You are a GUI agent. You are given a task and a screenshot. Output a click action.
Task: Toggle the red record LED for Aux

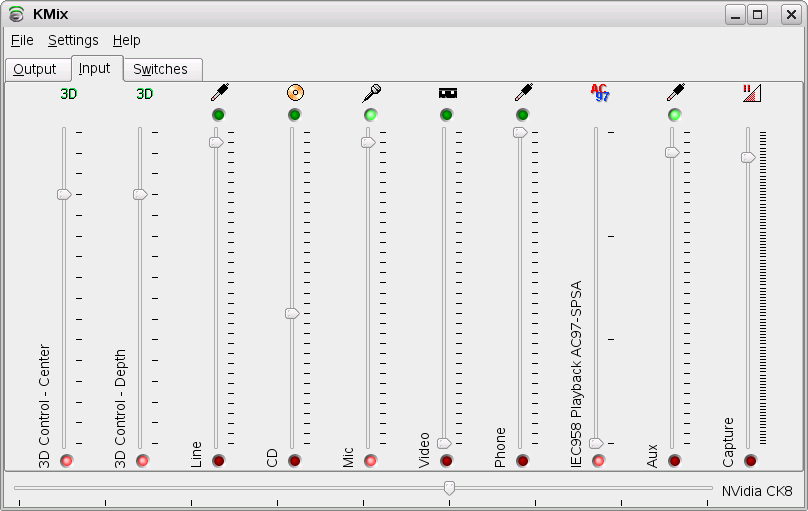(675, 461)
